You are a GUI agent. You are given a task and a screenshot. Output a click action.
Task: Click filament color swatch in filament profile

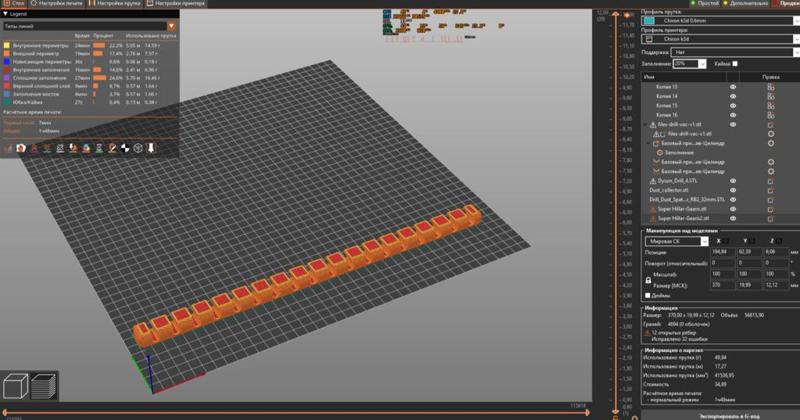coord(649,21)
